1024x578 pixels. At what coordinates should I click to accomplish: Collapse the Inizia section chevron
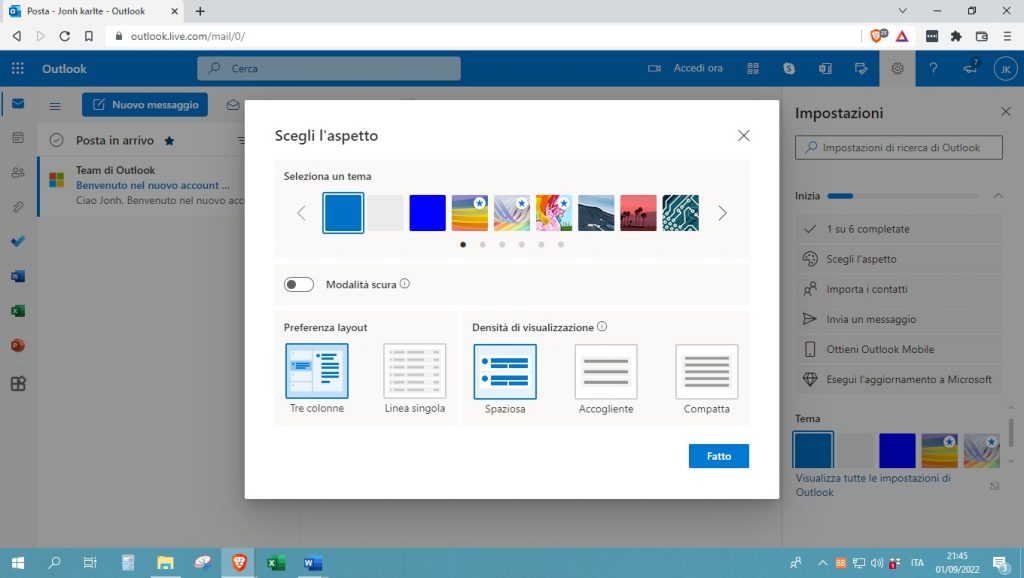point(997,196)
